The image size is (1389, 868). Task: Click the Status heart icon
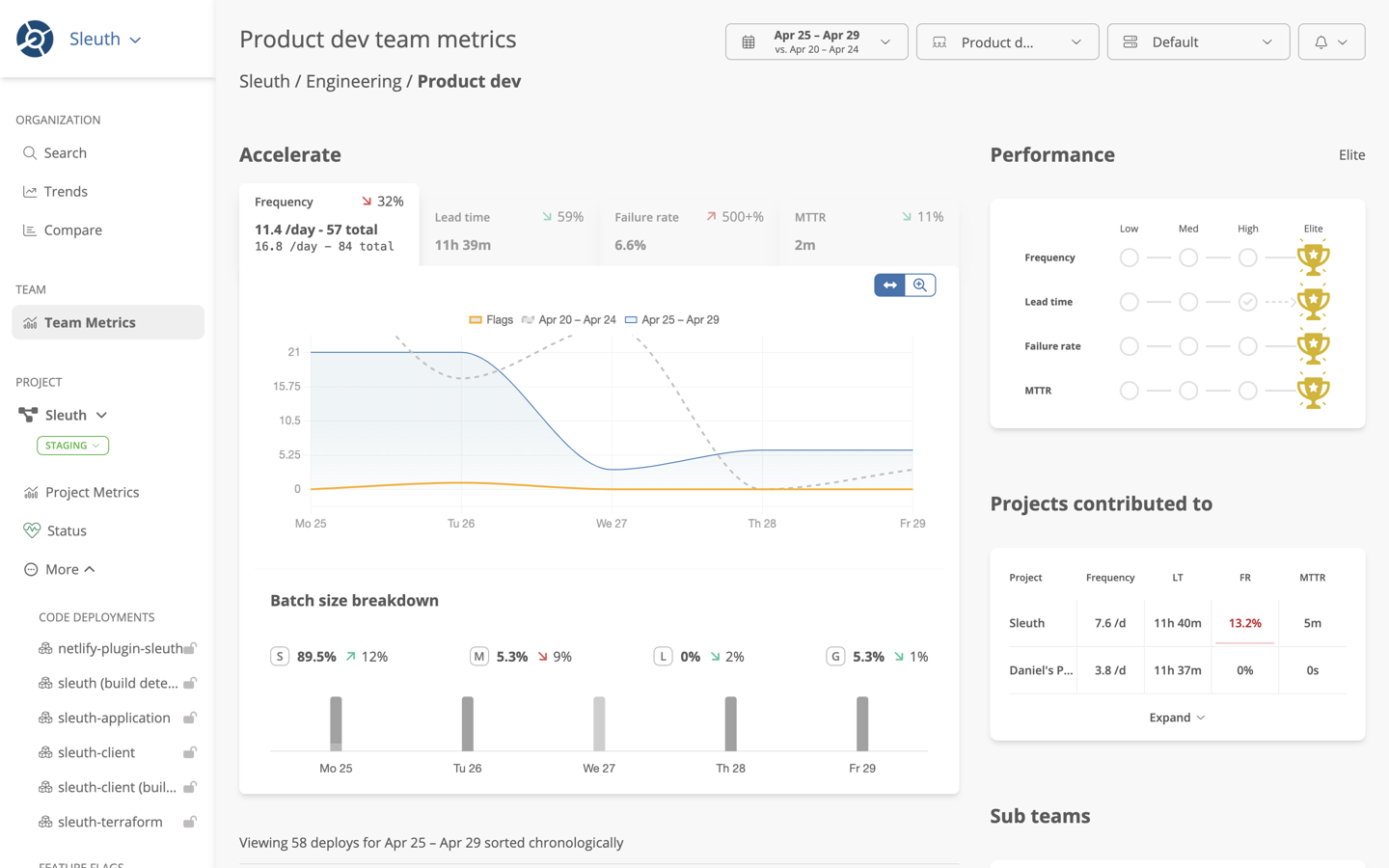tap(32, 530)
